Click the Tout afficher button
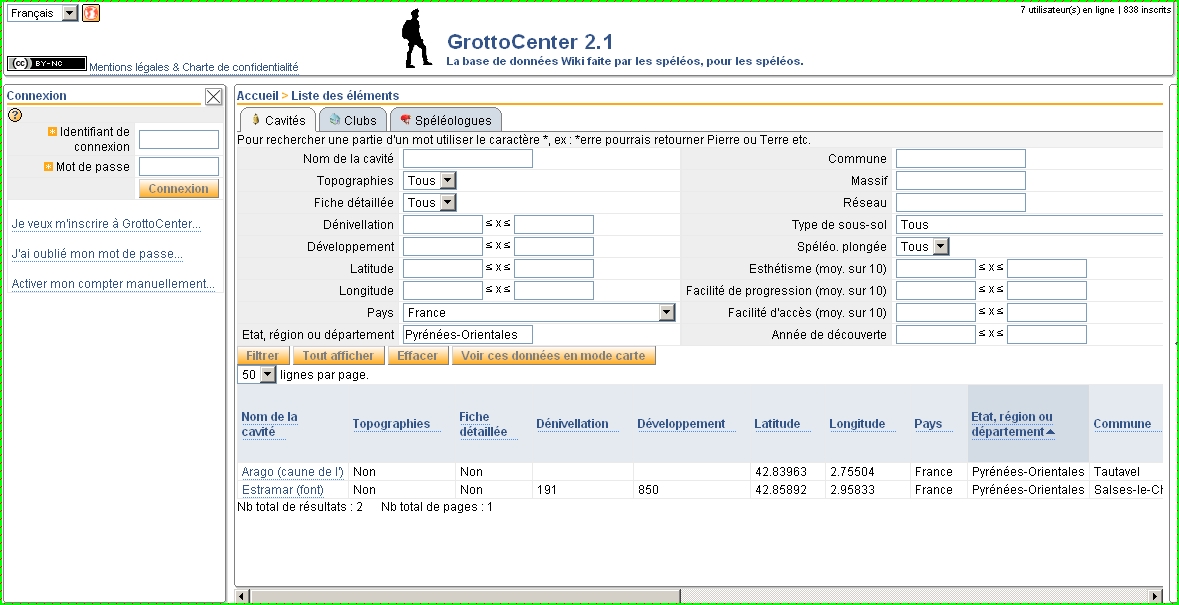Image resolution: width=1179 pixels, height=605 pixels. [338, 355]
